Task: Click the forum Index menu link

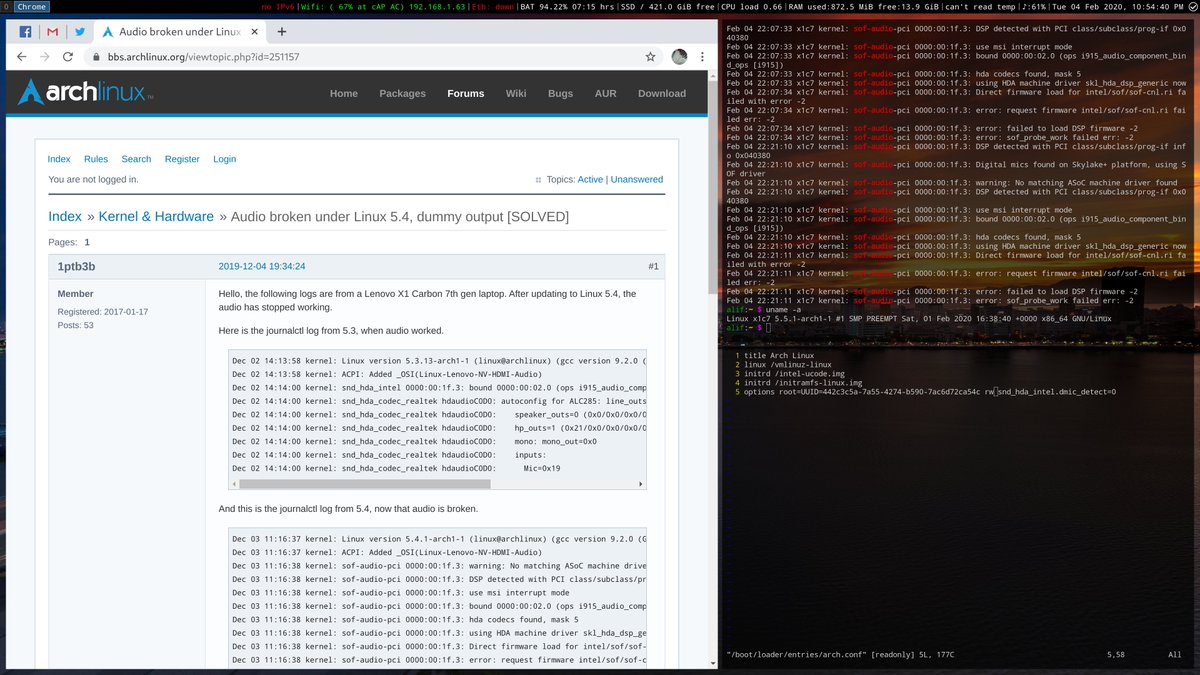Action: [x=59, y=159]
